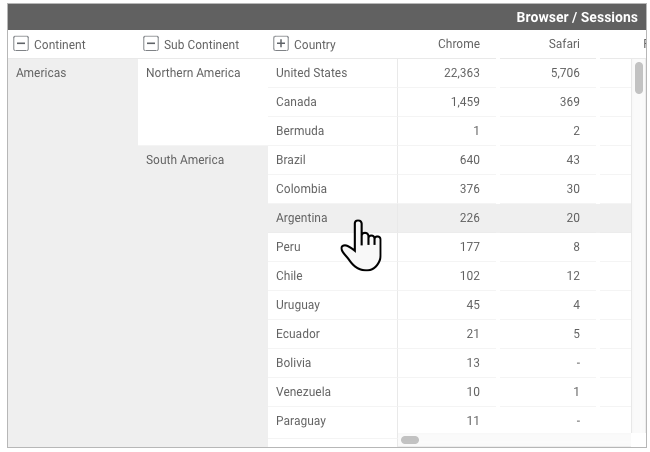This screenshot has width=650, height=452.
Task: Collapse the Continent column with minus icon
Action: coord(21,44)
